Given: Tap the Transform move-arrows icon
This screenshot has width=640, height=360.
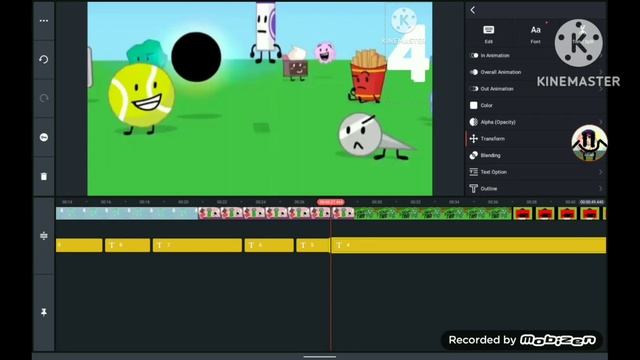Looking at the screenshot, I should [473, 139].
